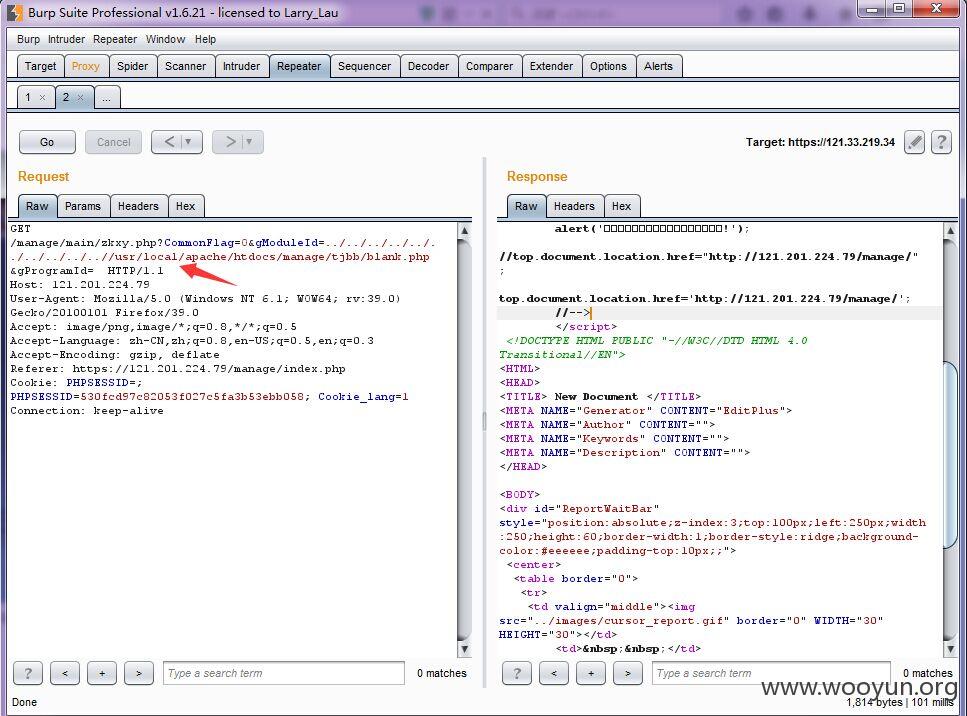This screenshot has height=716, width=967.
Task: Switch to the Spider tab
Action: pyautogui.click(x=133, y=66)
